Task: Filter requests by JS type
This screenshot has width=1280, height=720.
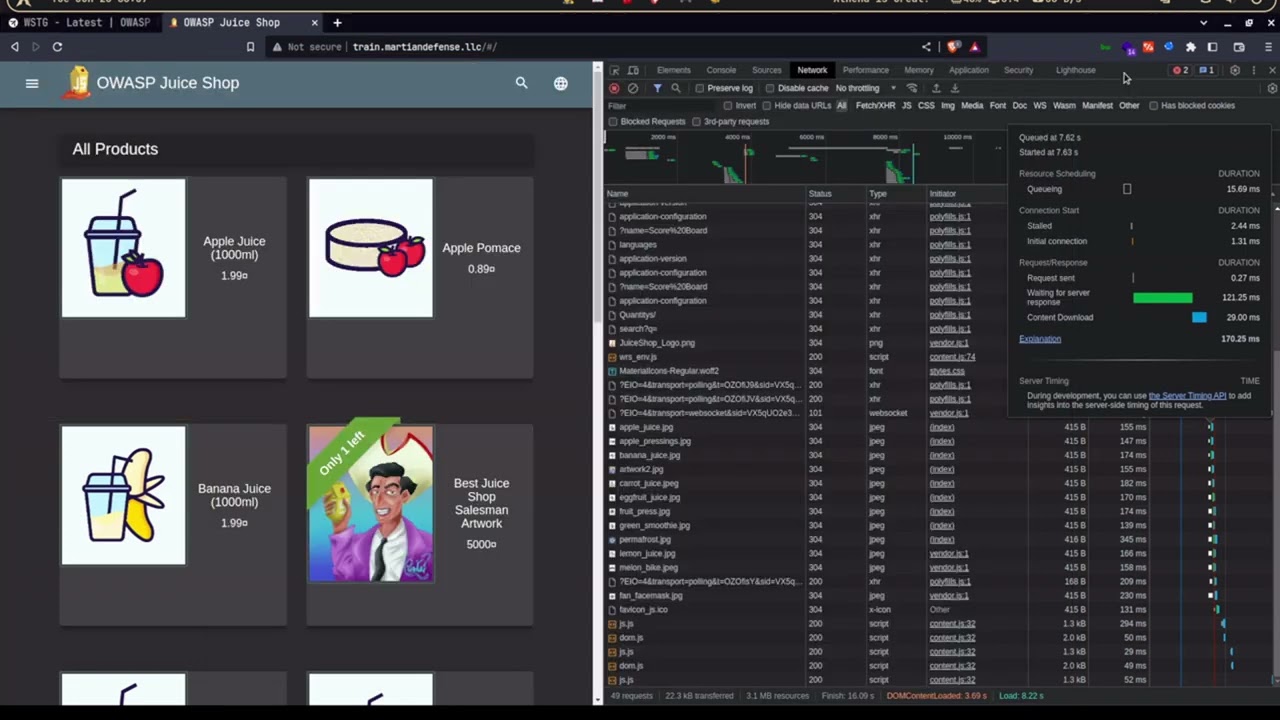Action: pos(907,105)
